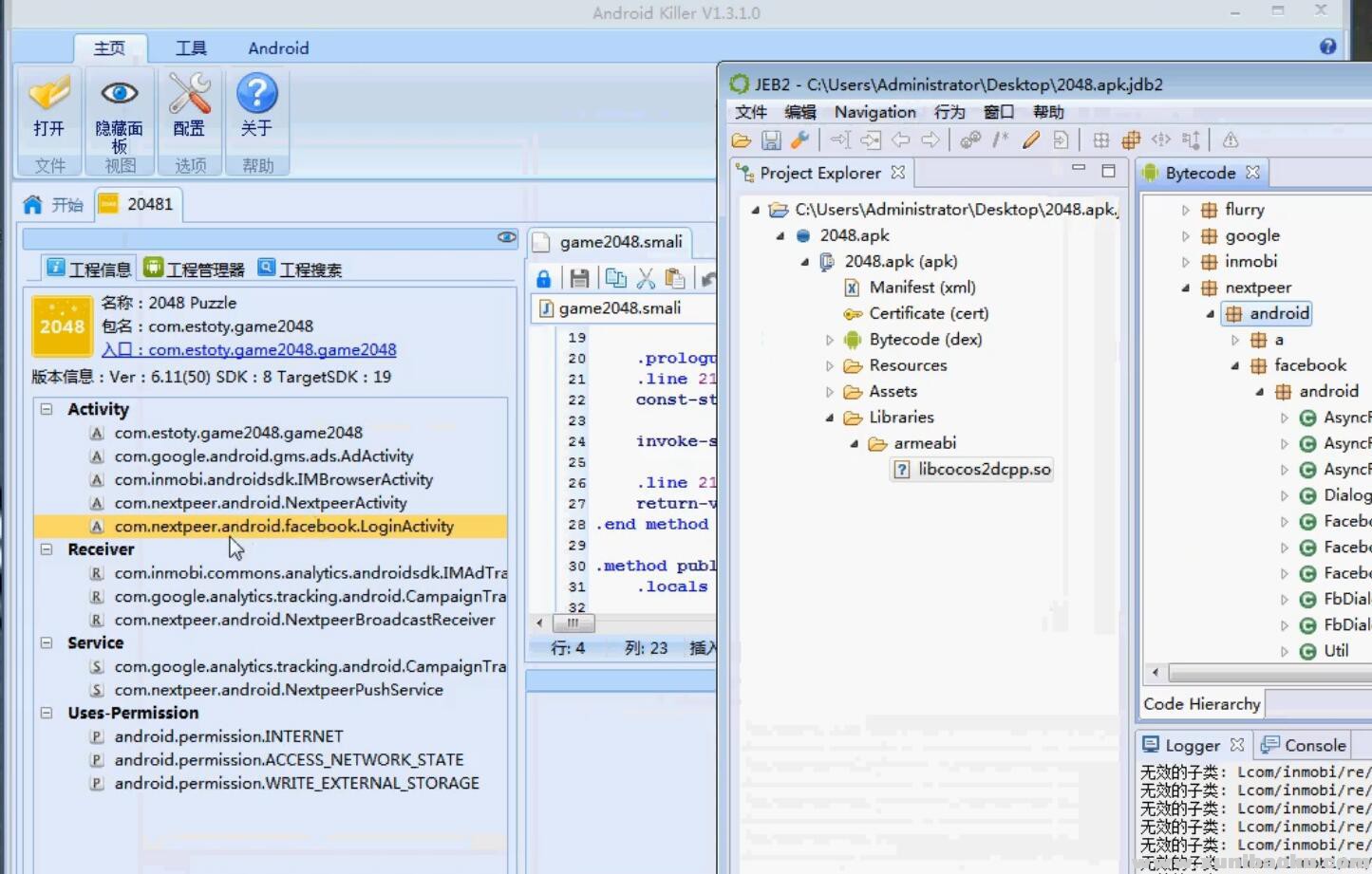Click the 关于 about question mark icon
Image resolution: width=1372 pixels, height=874 pixels.
pyautogui.click(x=256, y=95)
